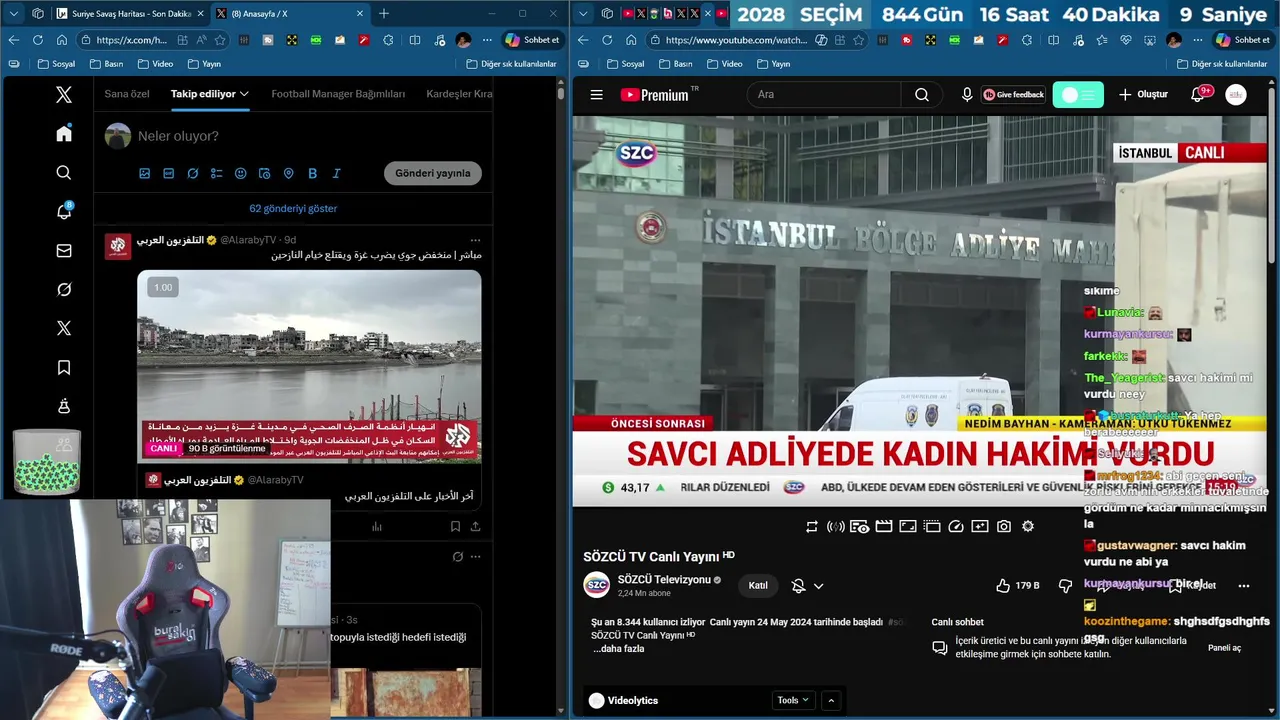Start YouTube voice search microphone
The image size is (1280, 720).
coord(967,95)
